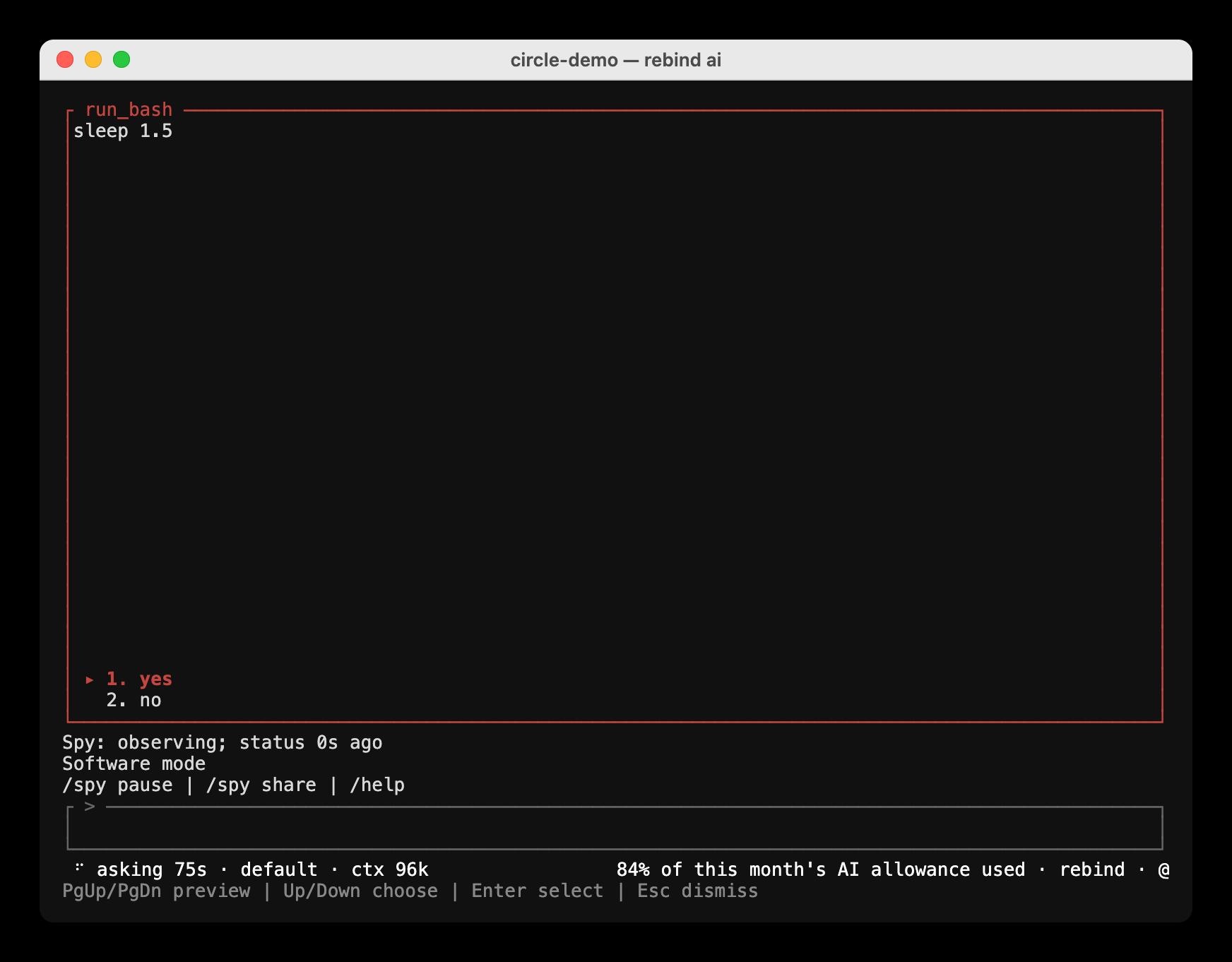Click the "/help" command text
1232x962 pixels.
click(377, 785)
